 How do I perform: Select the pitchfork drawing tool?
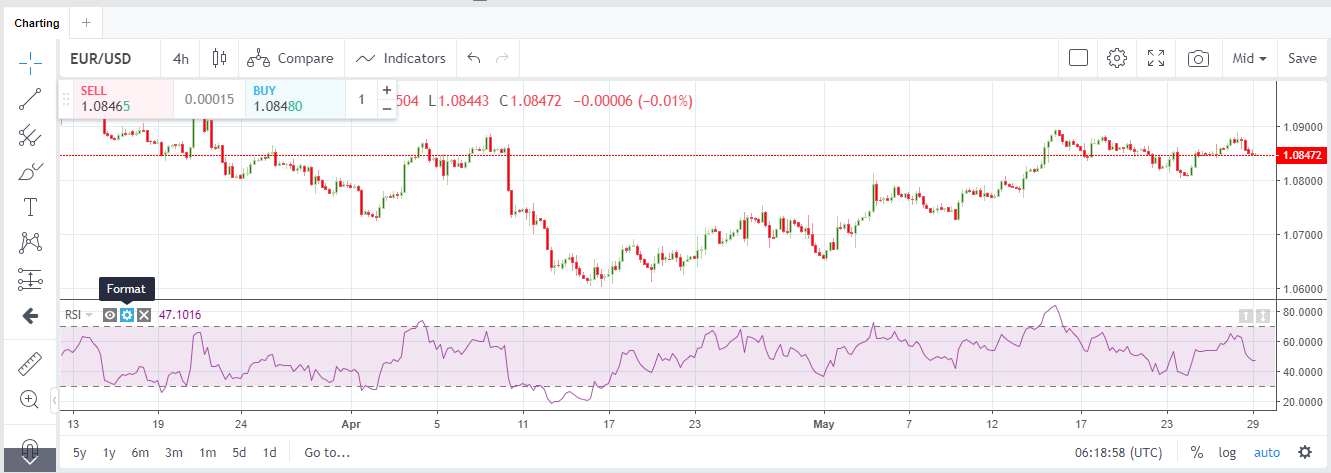(30, 135)
